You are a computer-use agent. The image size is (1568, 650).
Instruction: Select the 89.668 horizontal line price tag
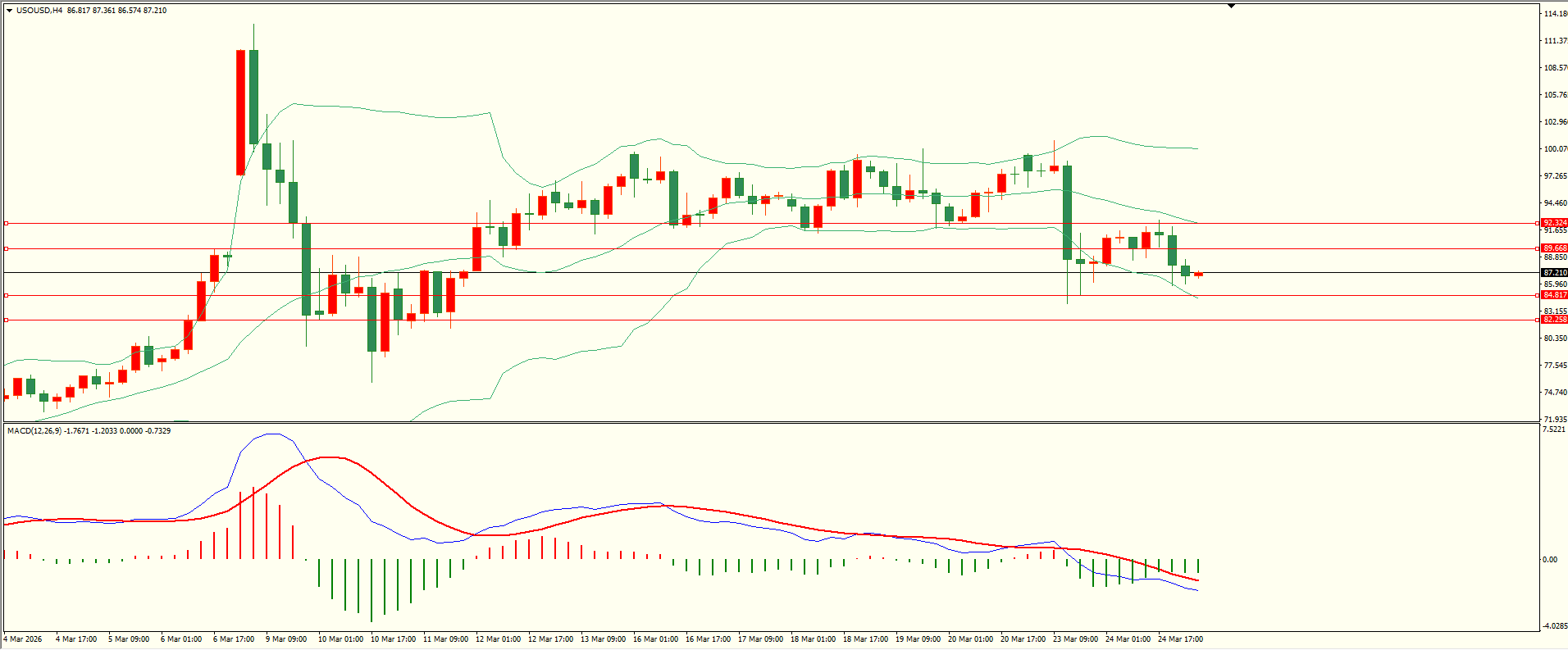(1554, 248)
